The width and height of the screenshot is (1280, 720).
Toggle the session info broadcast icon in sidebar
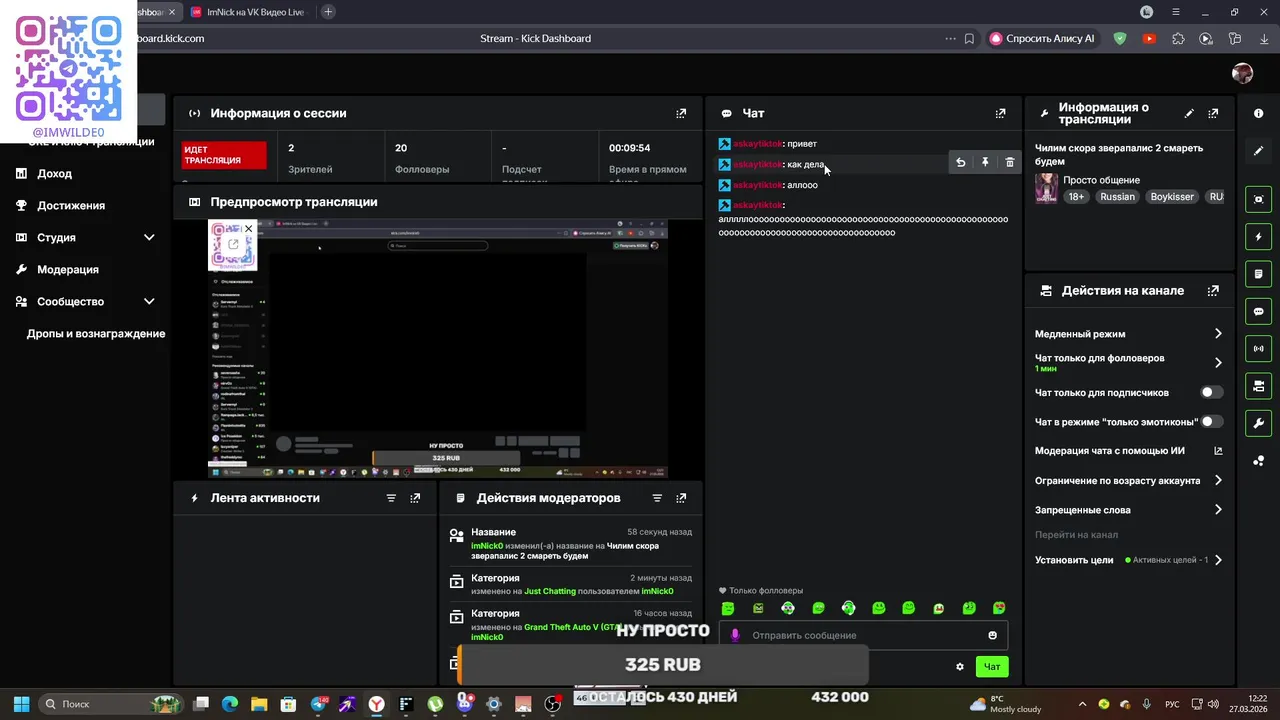(1259, 349)
